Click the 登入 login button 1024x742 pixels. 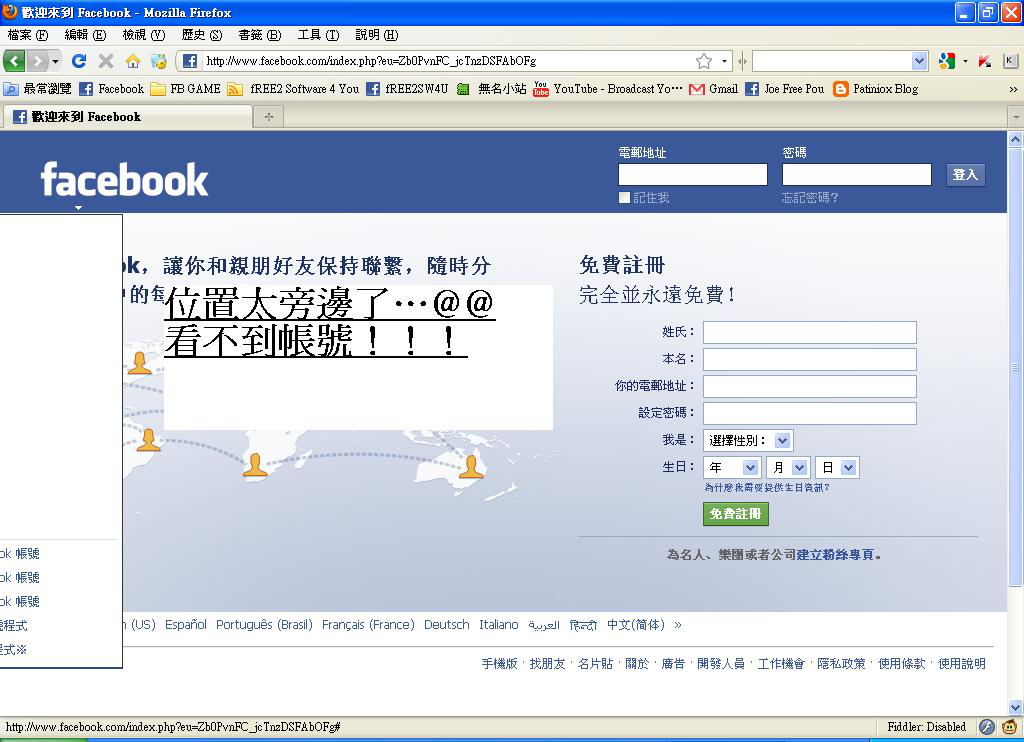[x=965, y=174]
